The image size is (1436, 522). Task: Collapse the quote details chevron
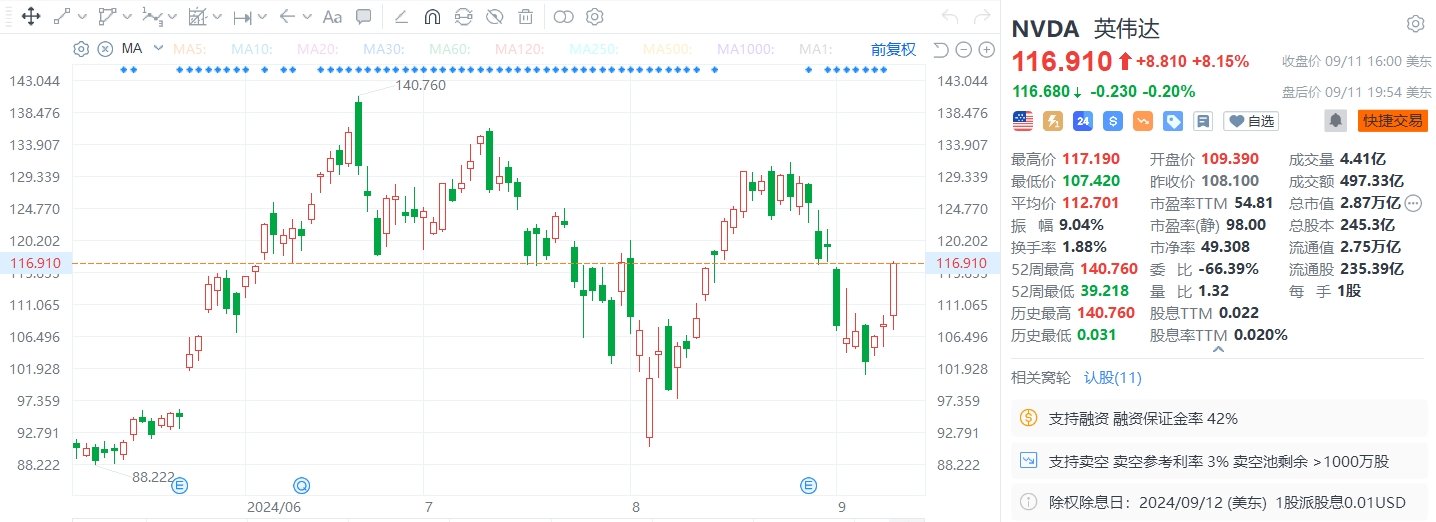point(1218,350)
